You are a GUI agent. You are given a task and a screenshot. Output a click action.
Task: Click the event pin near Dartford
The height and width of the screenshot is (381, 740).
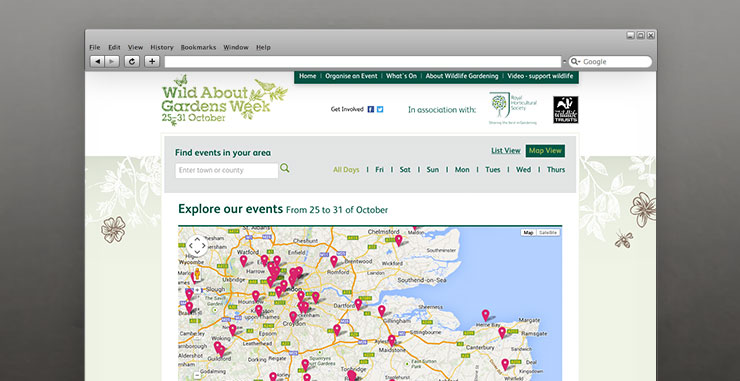(x=358, y=305)
